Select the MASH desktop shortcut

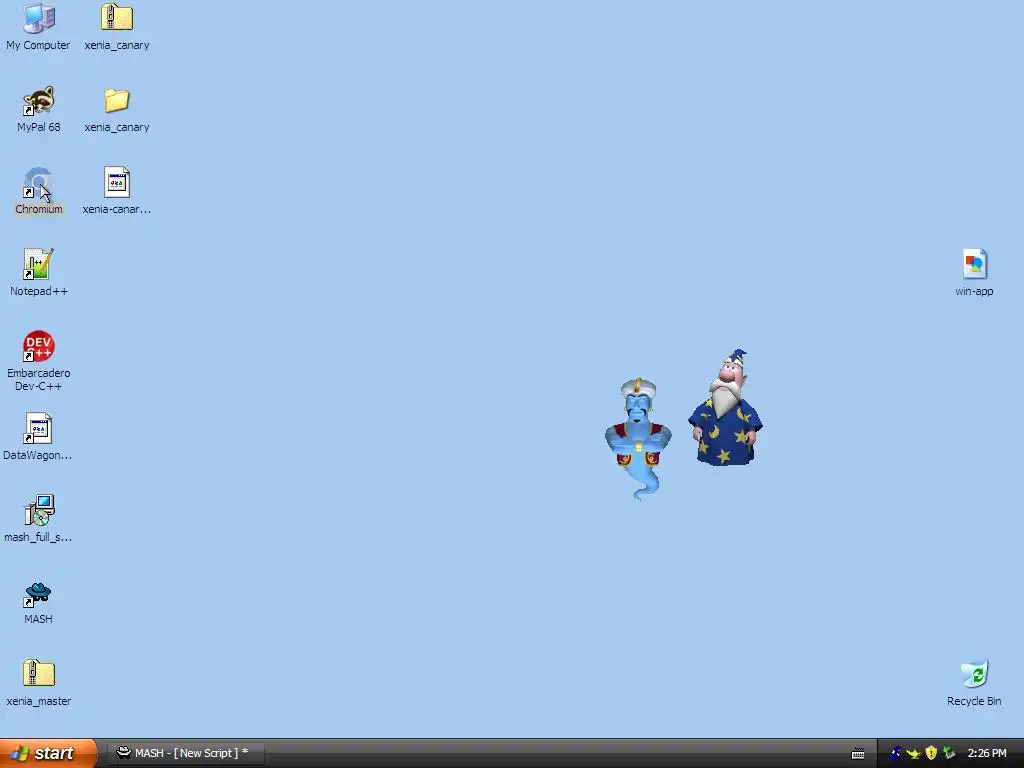[x=38, y=602]
